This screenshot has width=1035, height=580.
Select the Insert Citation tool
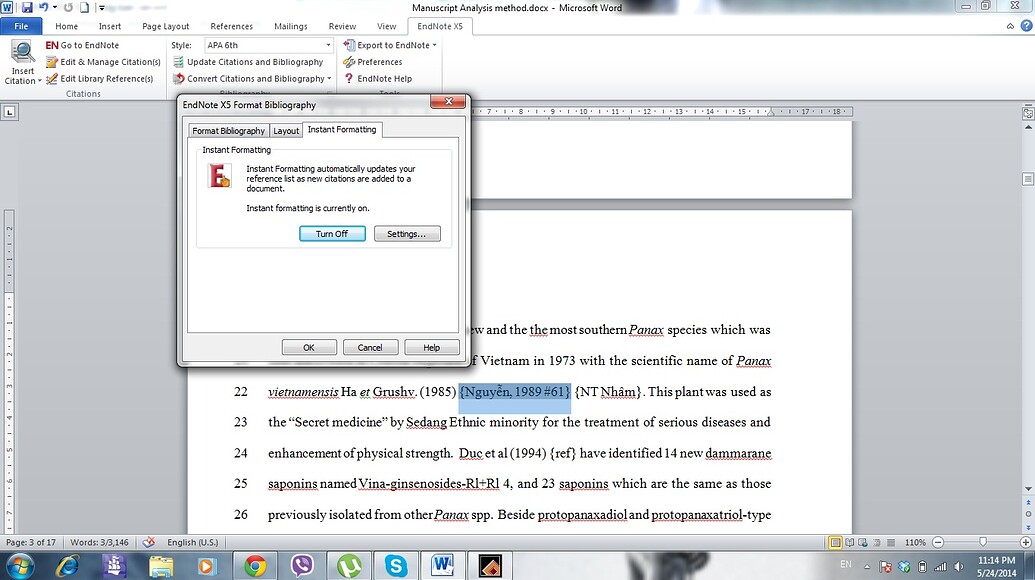[x=21, y=62]
